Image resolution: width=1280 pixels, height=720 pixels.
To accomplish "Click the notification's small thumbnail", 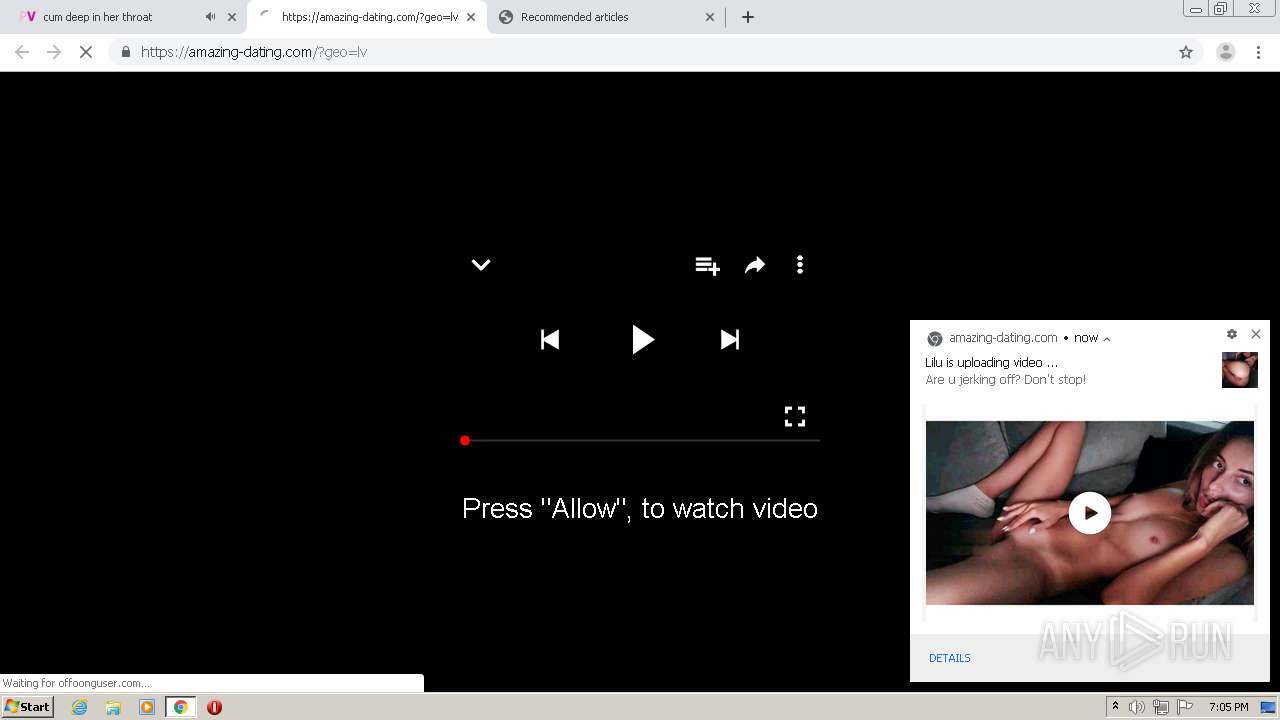I will [1240, 370].
